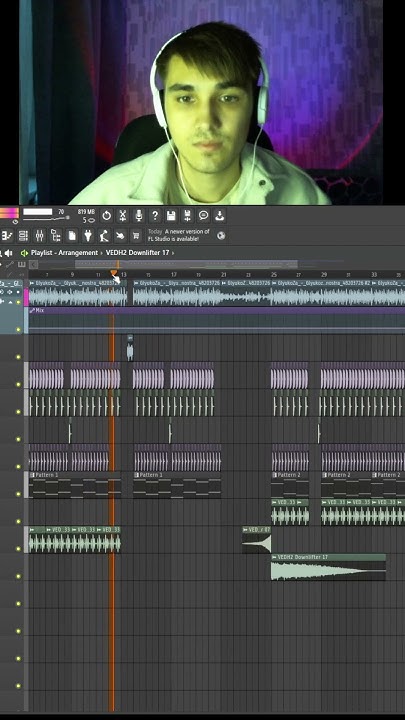Mute the Pattern 1 clips track
The height and width of the screenshot is (720, 405).
[x=18, y=494]
